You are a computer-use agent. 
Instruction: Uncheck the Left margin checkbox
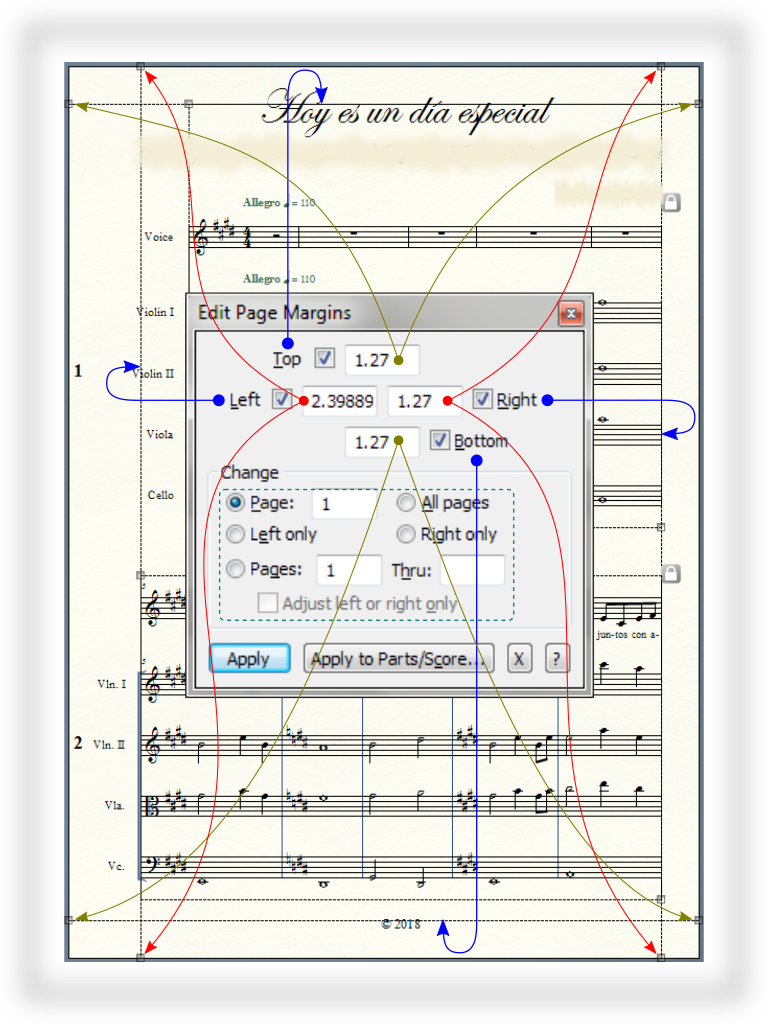coord(281,400)
